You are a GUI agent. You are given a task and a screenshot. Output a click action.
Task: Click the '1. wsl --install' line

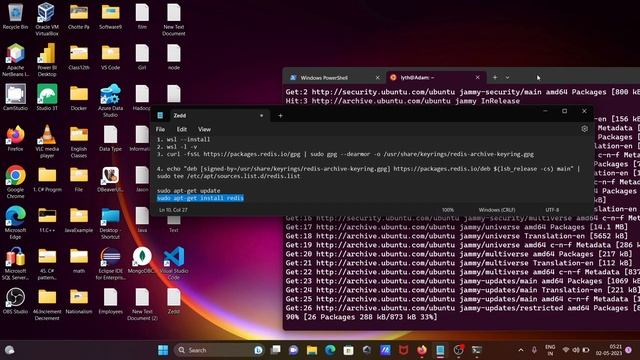click(x=184, y=139)
